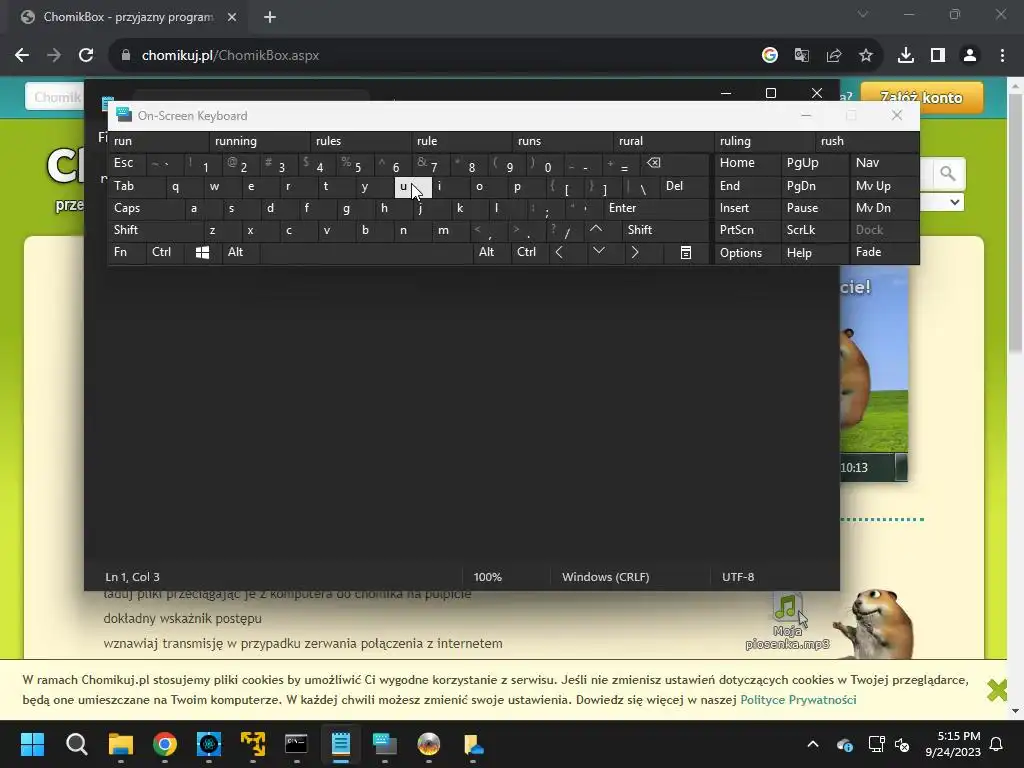Open Windows taskbar search
Image resolution: width=1024 pixels, height=768 pixels.
[x=76, y=744]
